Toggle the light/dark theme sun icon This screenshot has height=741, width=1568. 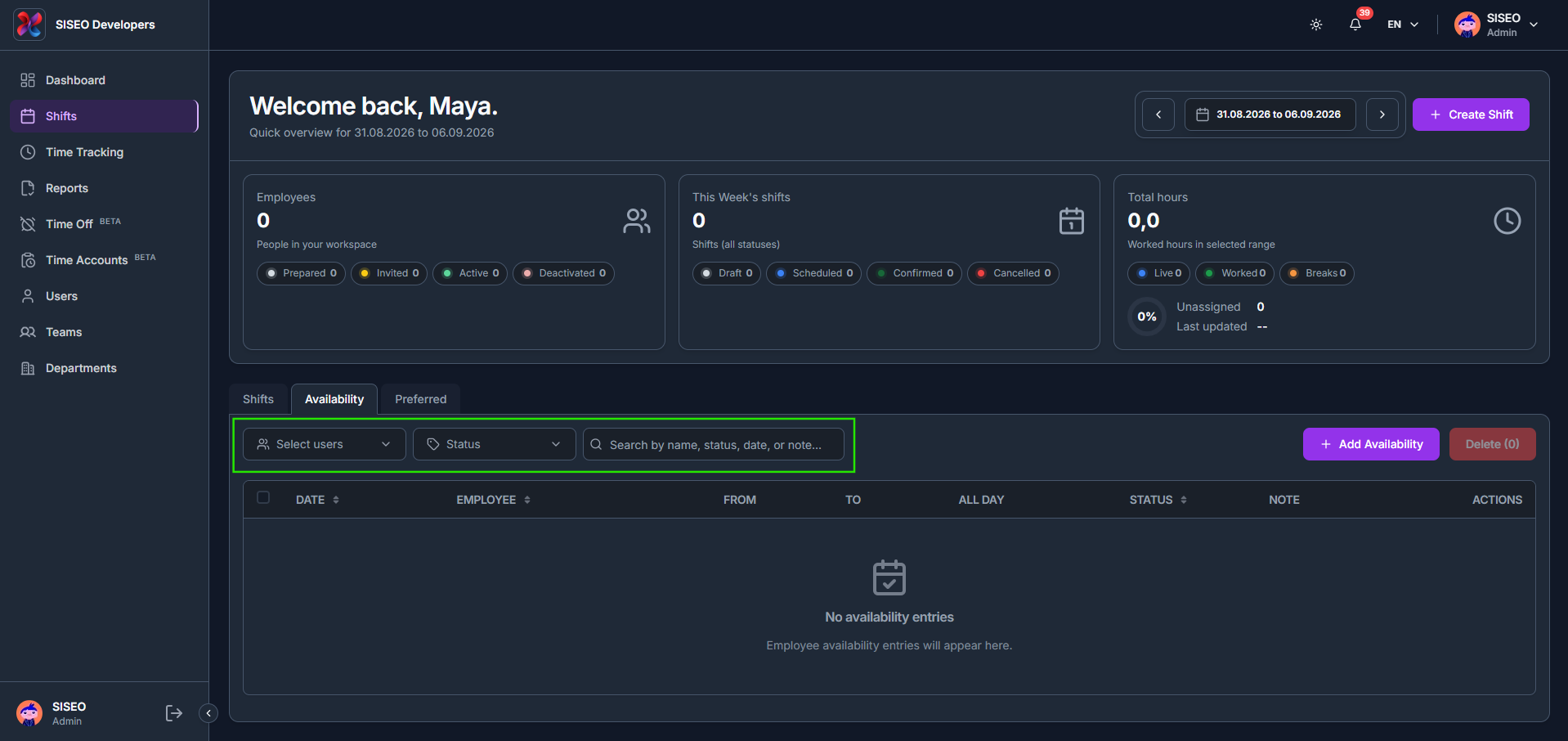point(1316,25)
